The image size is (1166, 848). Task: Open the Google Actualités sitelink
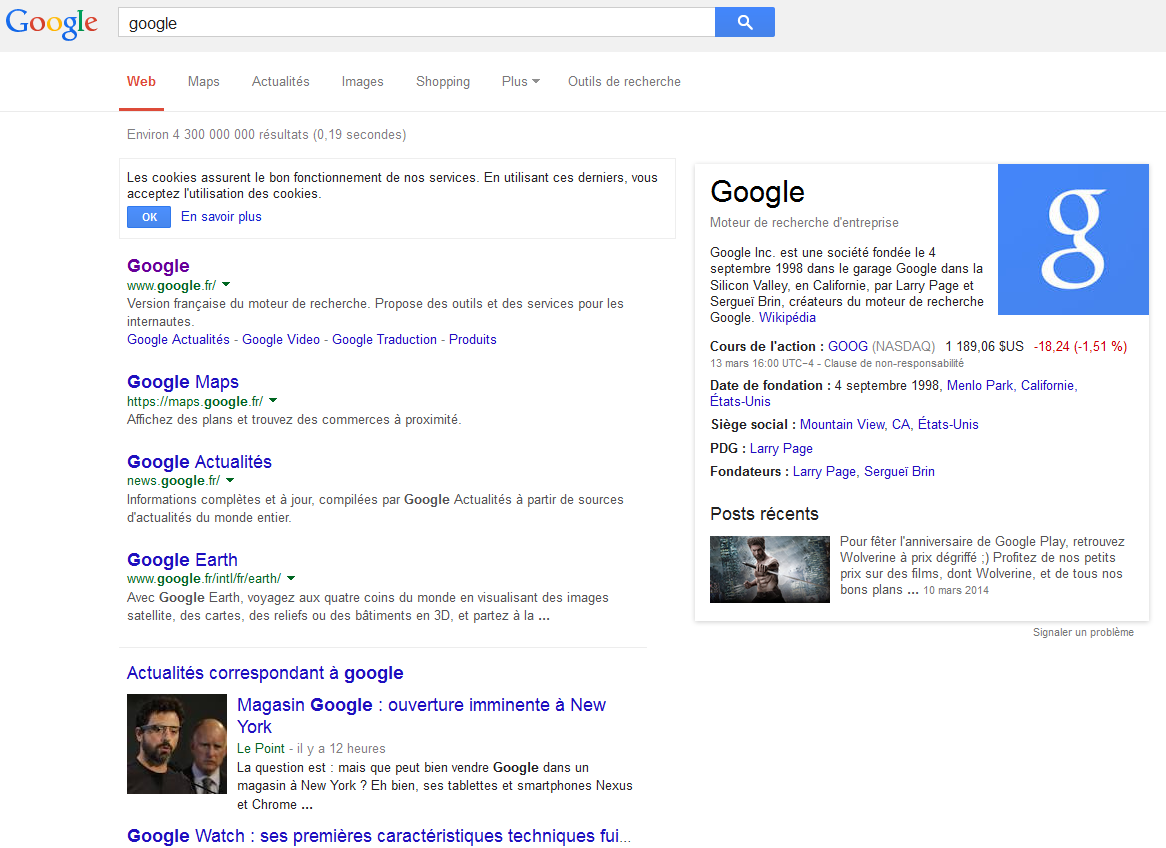pos(178,339)
